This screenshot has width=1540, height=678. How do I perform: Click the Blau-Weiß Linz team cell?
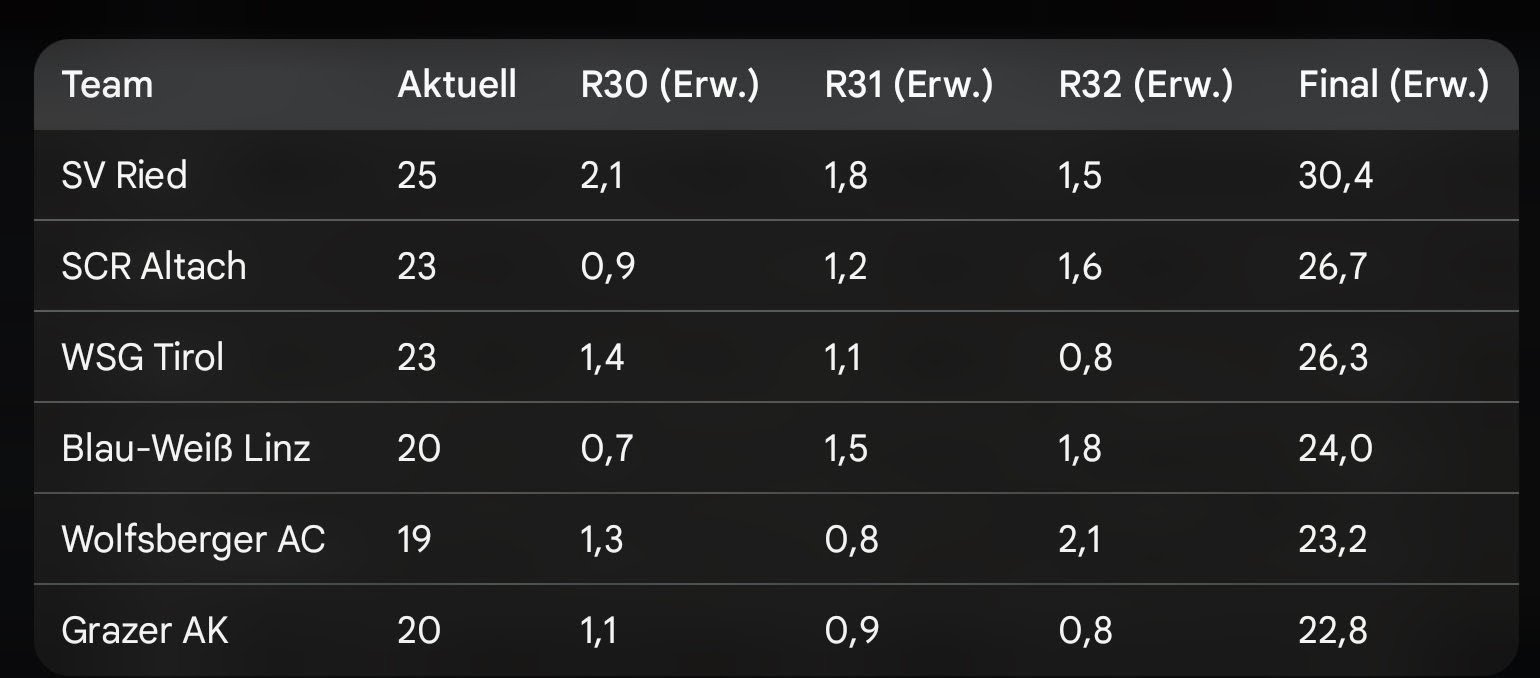point(186,448)
